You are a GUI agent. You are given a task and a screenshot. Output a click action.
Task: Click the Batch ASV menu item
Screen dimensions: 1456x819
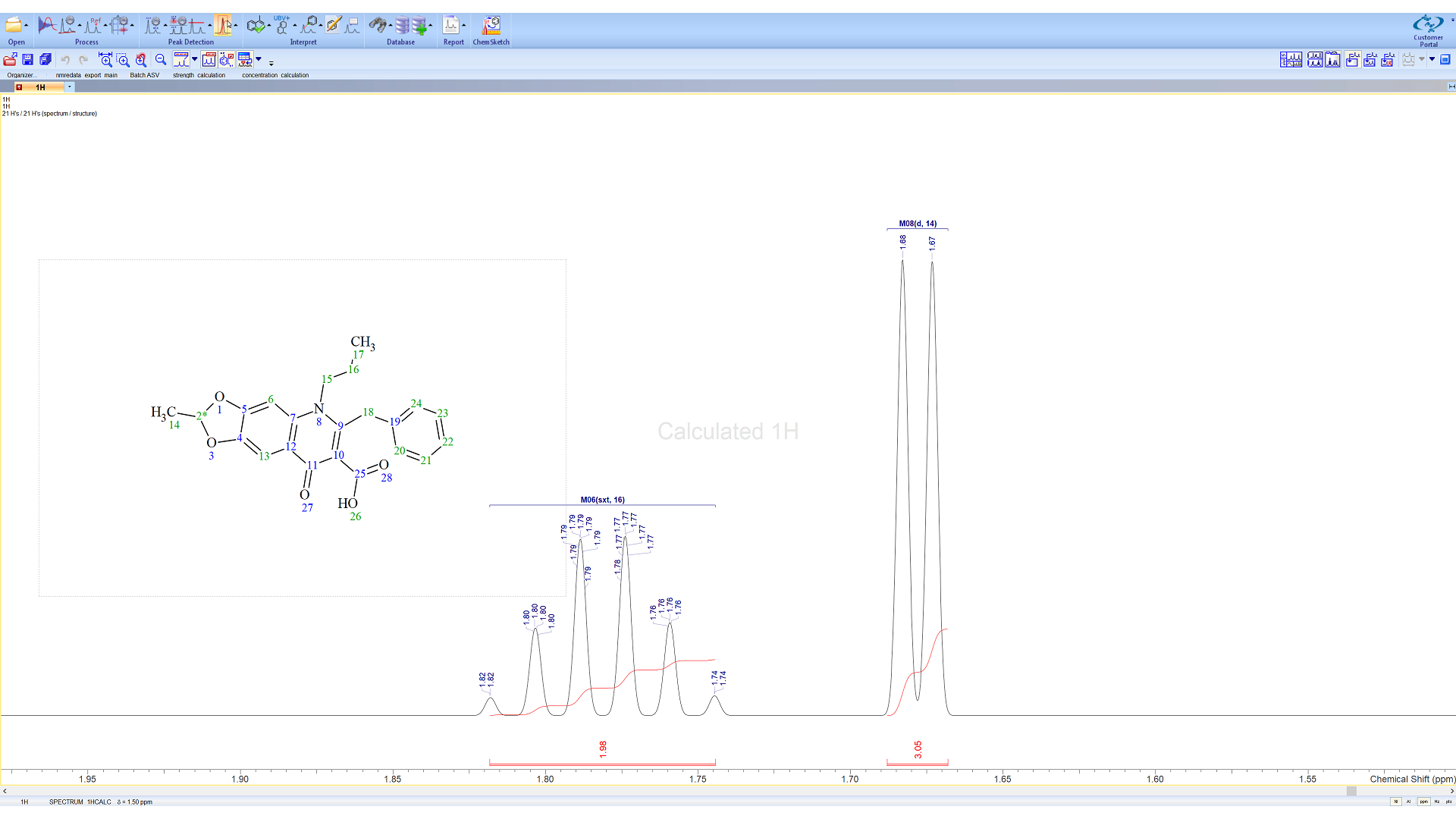tap(144, 75)
